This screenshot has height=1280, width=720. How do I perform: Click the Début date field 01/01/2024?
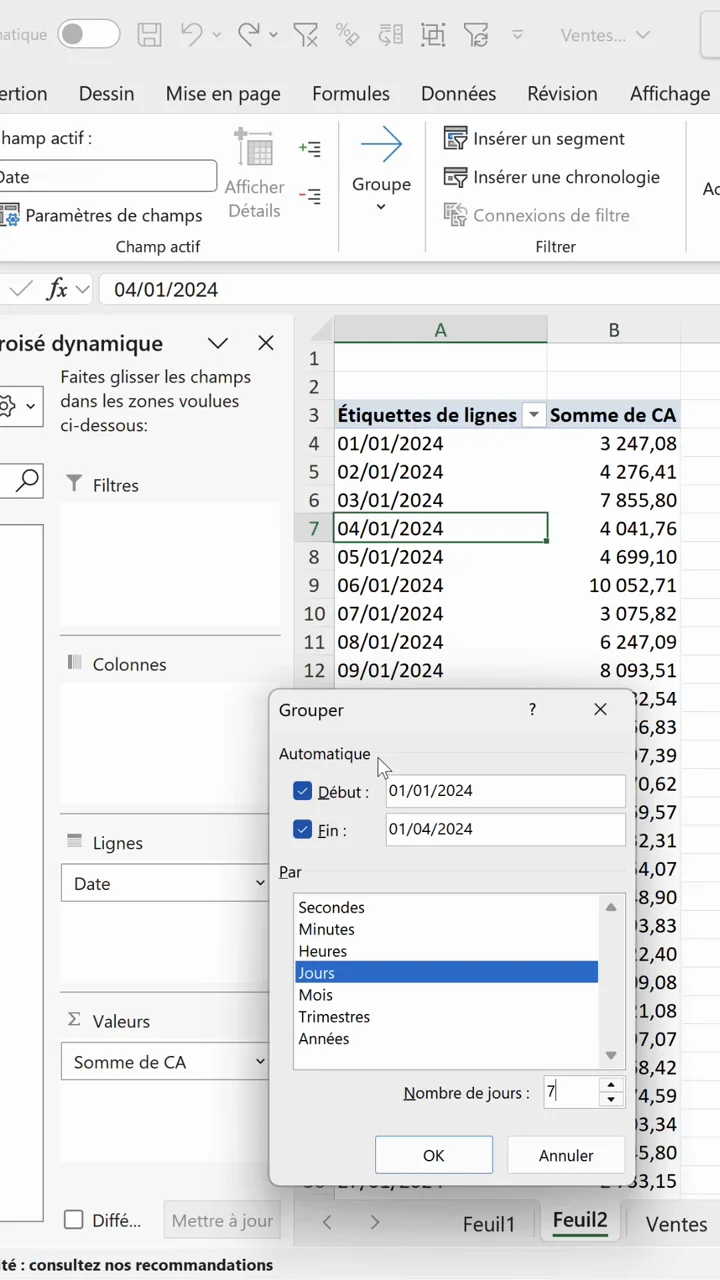(x=506, y=791)
